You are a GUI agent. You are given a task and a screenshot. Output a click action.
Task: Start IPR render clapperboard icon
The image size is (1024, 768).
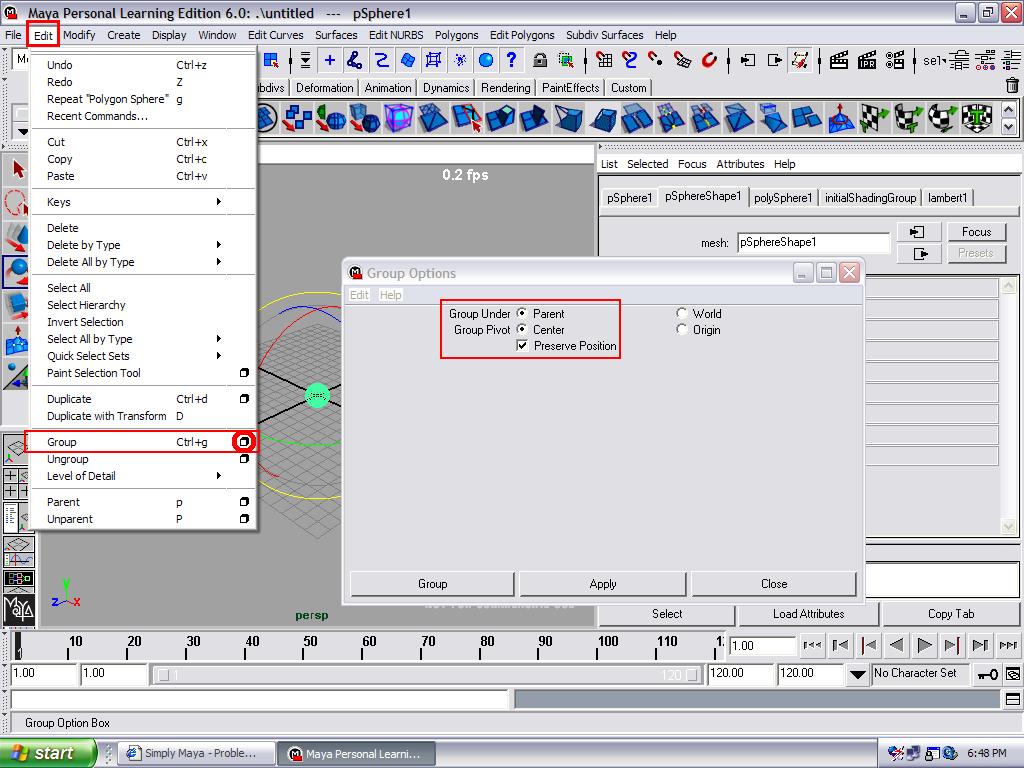click(867, 61)
